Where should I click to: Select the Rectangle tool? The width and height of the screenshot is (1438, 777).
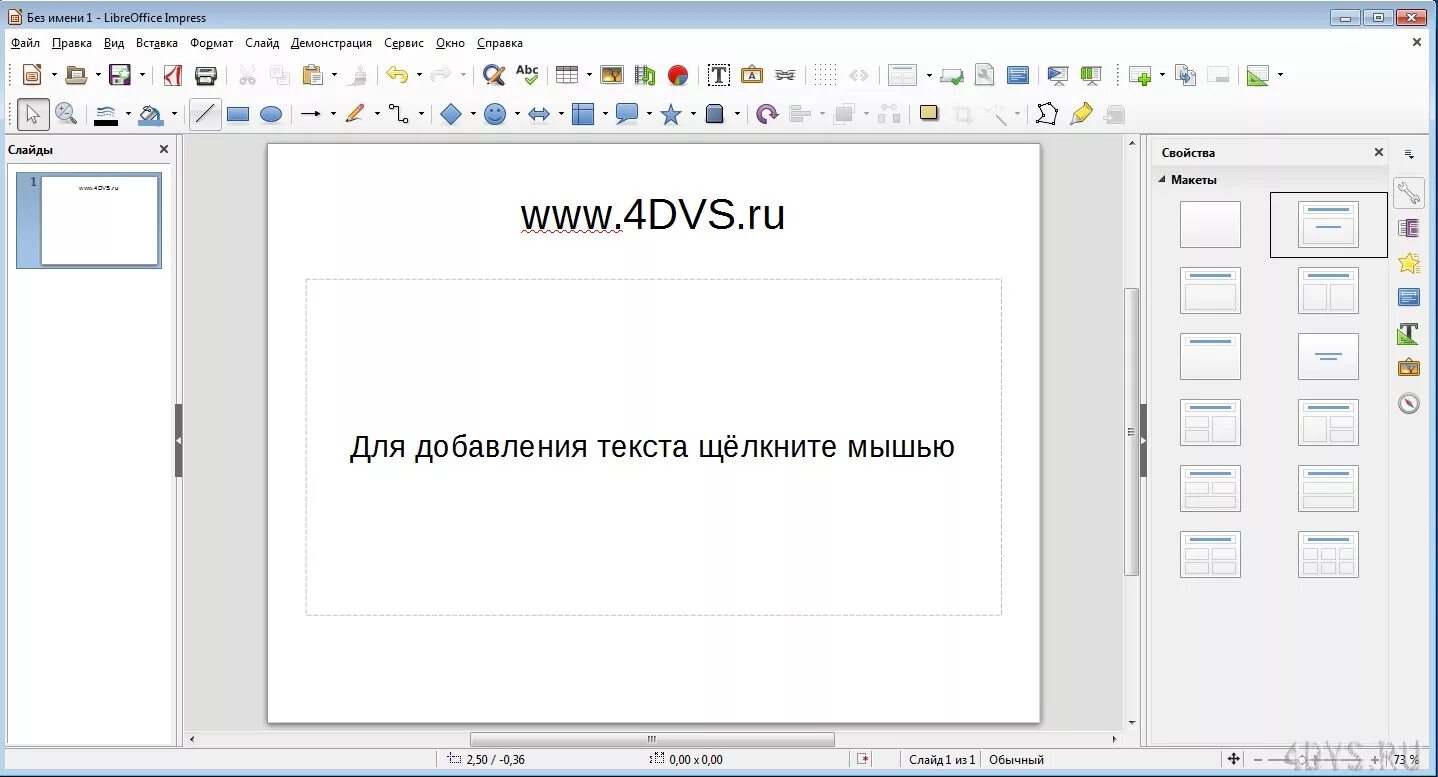[238, 114]
